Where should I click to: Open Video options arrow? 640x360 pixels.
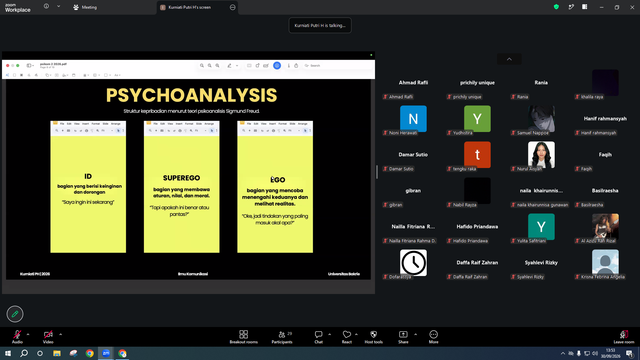point(60,334)
